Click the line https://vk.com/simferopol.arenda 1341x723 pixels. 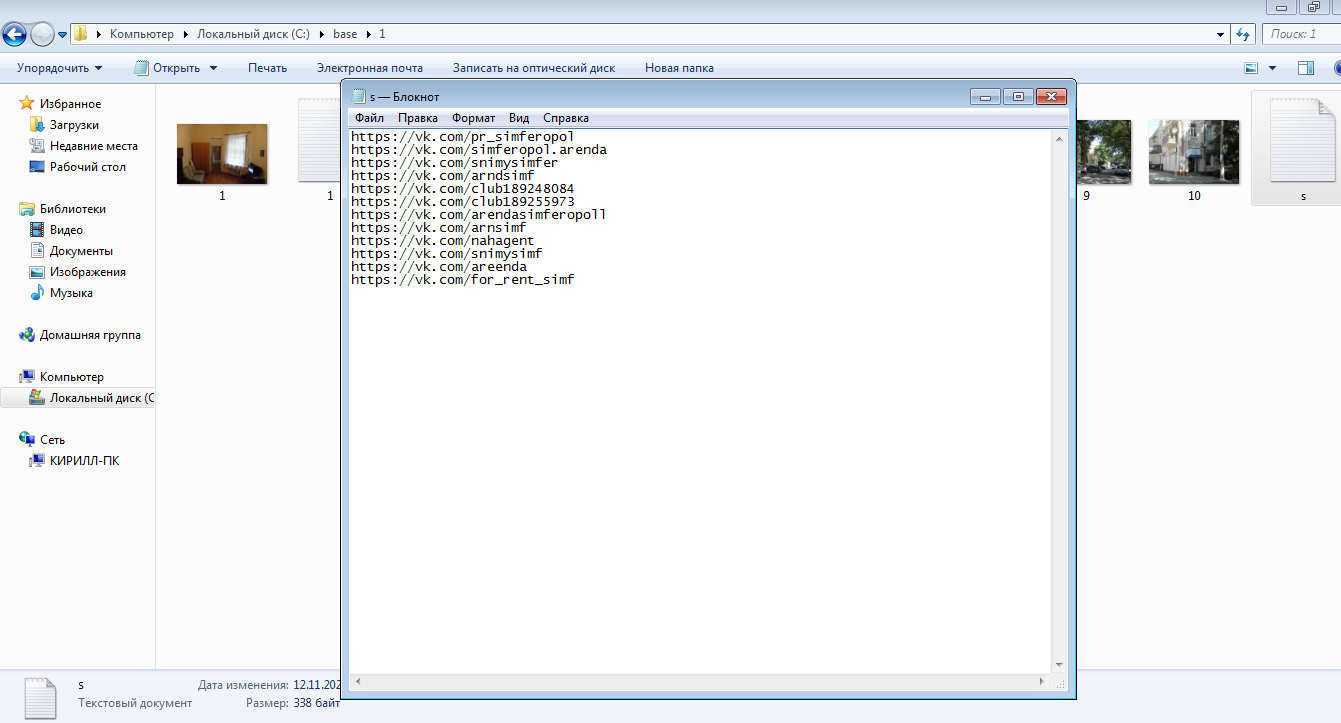point(479,150)
